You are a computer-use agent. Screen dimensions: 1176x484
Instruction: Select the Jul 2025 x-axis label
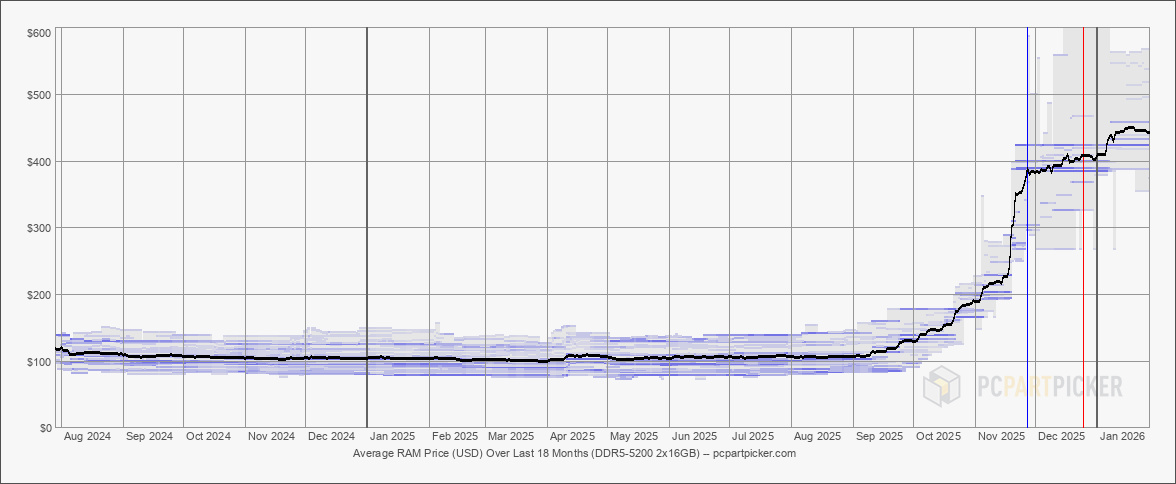pyautogui.click(x=754, y=437)
